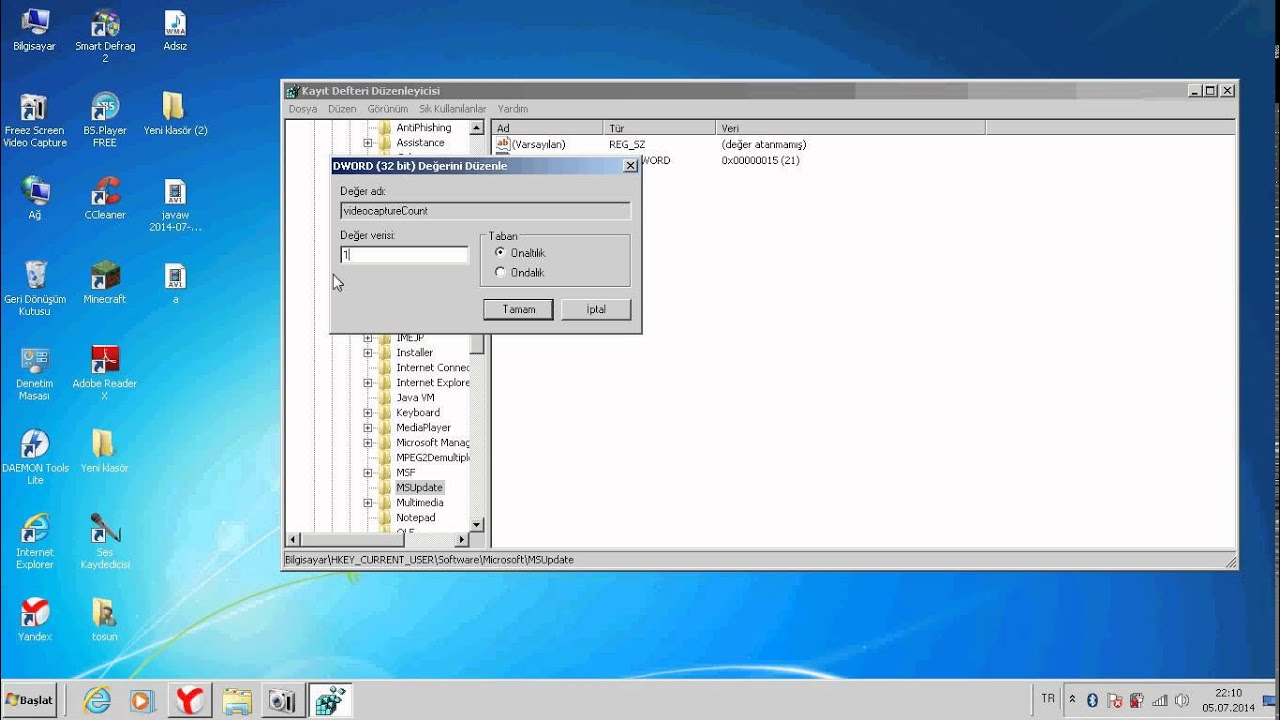
Task: Click the Bluetooth tray icon
Action: 1092,700
